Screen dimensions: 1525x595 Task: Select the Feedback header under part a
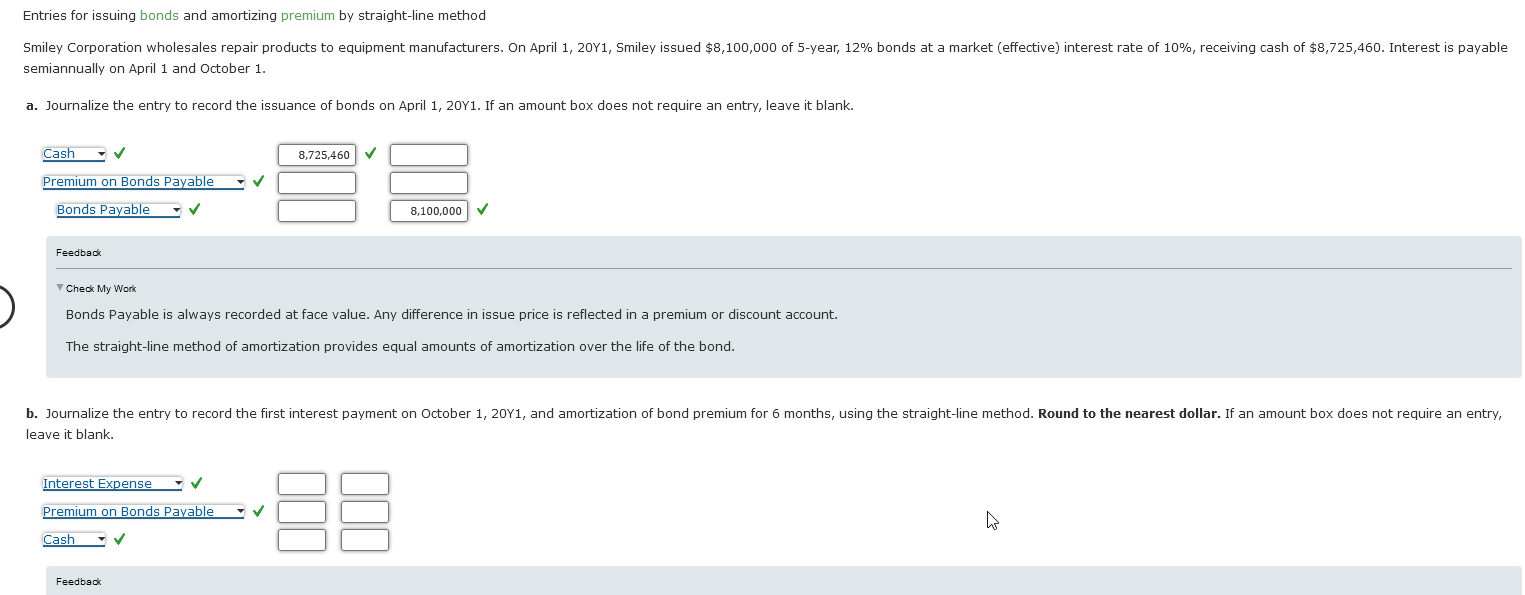coord(78,252)
